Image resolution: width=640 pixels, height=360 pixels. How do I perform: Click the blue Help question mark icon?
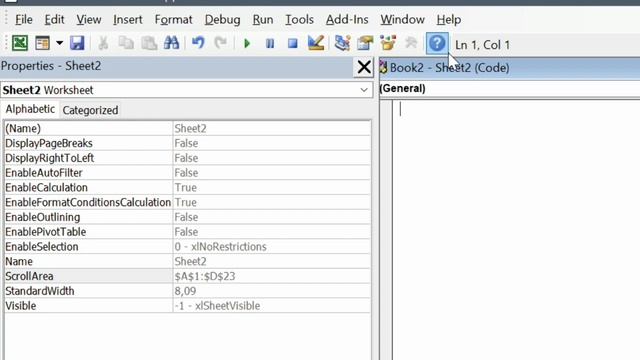tap(437, 43)
